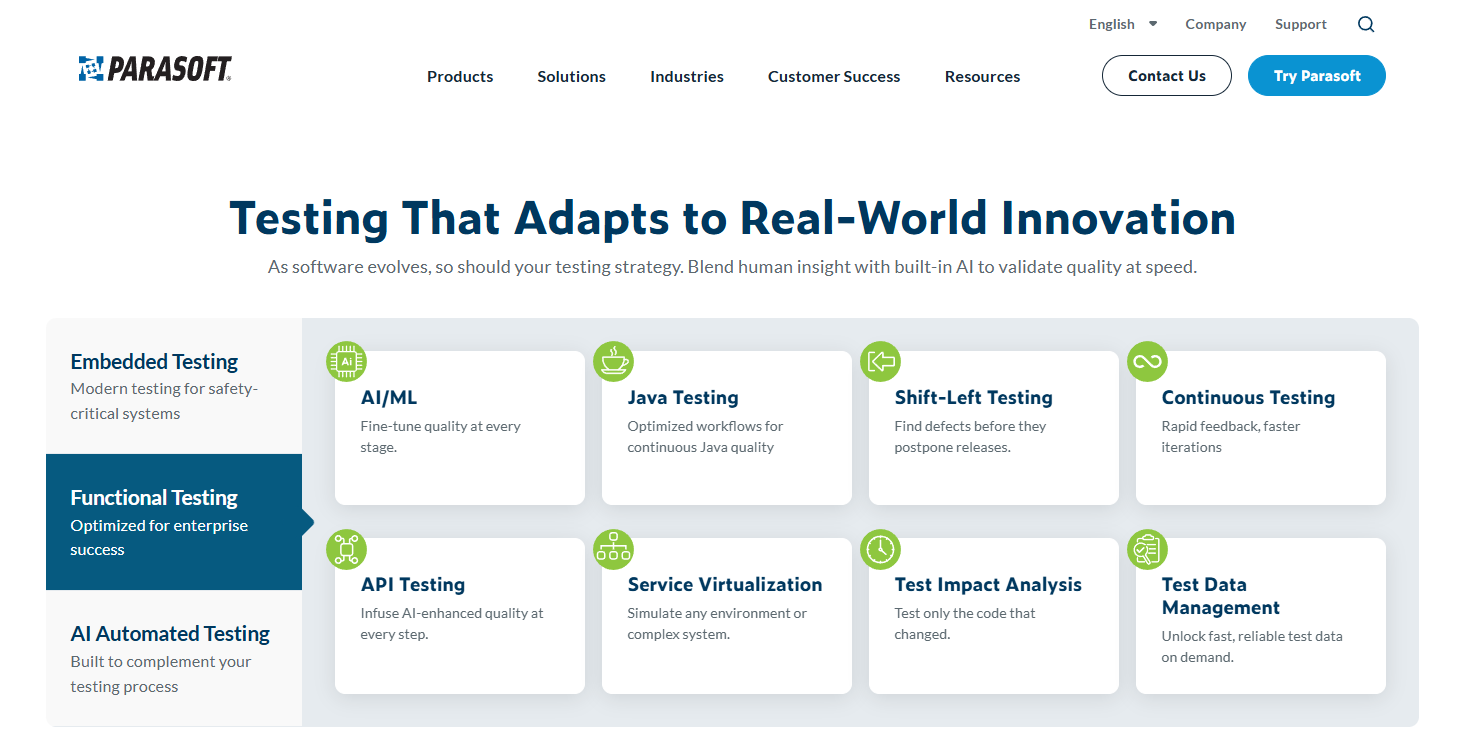Select the Embedded Testing tab
The height and width of the screenshot is (747, 1458).
coord(174,386)
